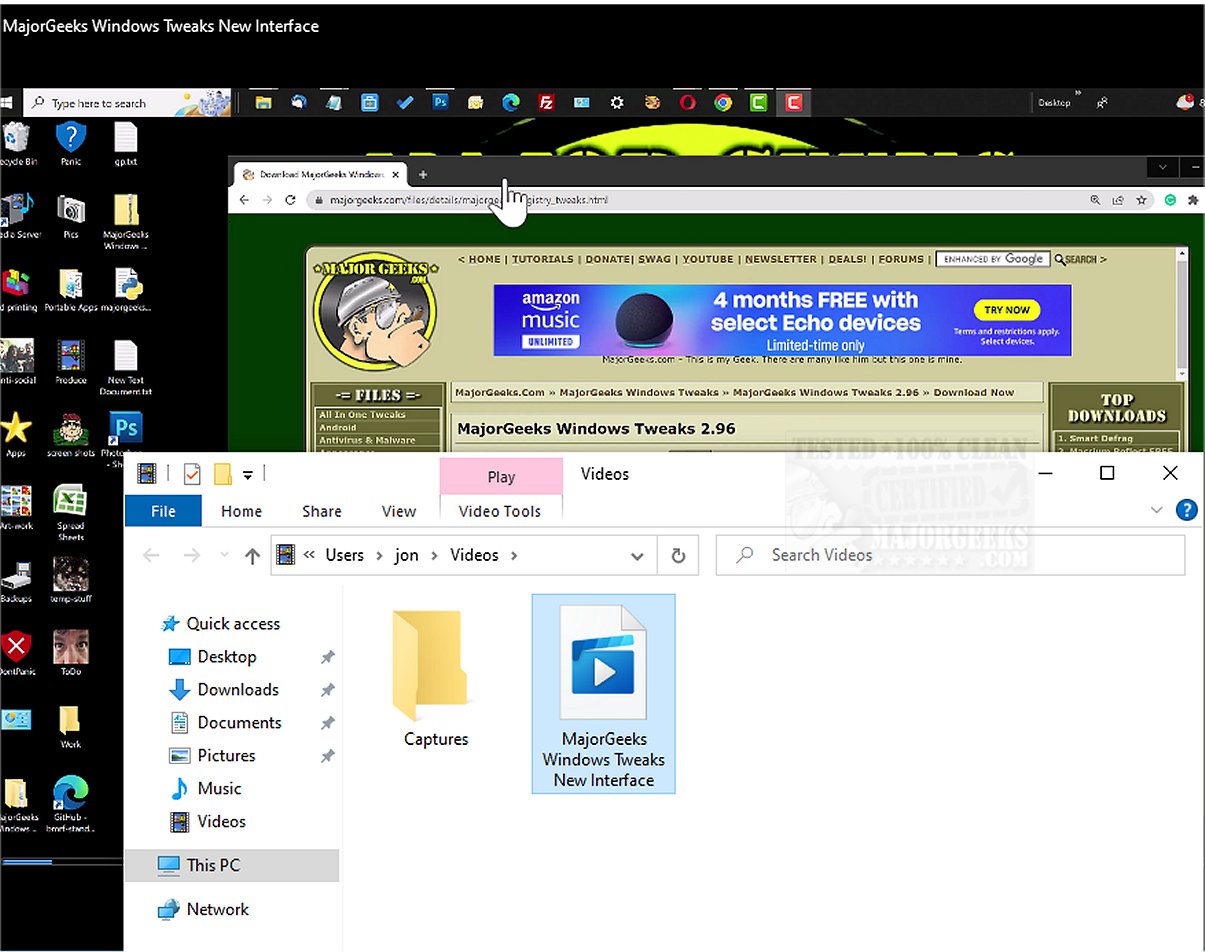The height and width of the screenshot is (952, 1205).
Task: Click NEWSLETTER link on MajorGeeks page
Action: click(x=780, y=259)
